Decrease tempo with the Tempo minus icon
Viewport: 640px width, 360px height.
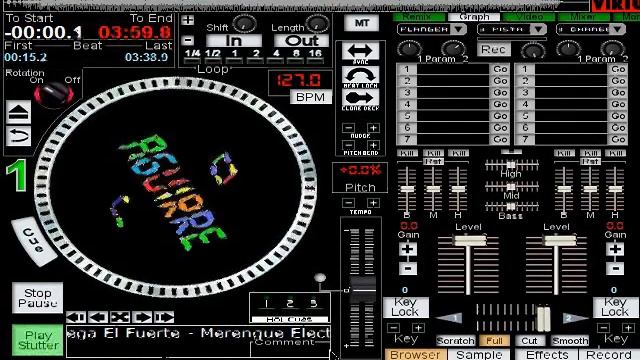coord(348,203)
